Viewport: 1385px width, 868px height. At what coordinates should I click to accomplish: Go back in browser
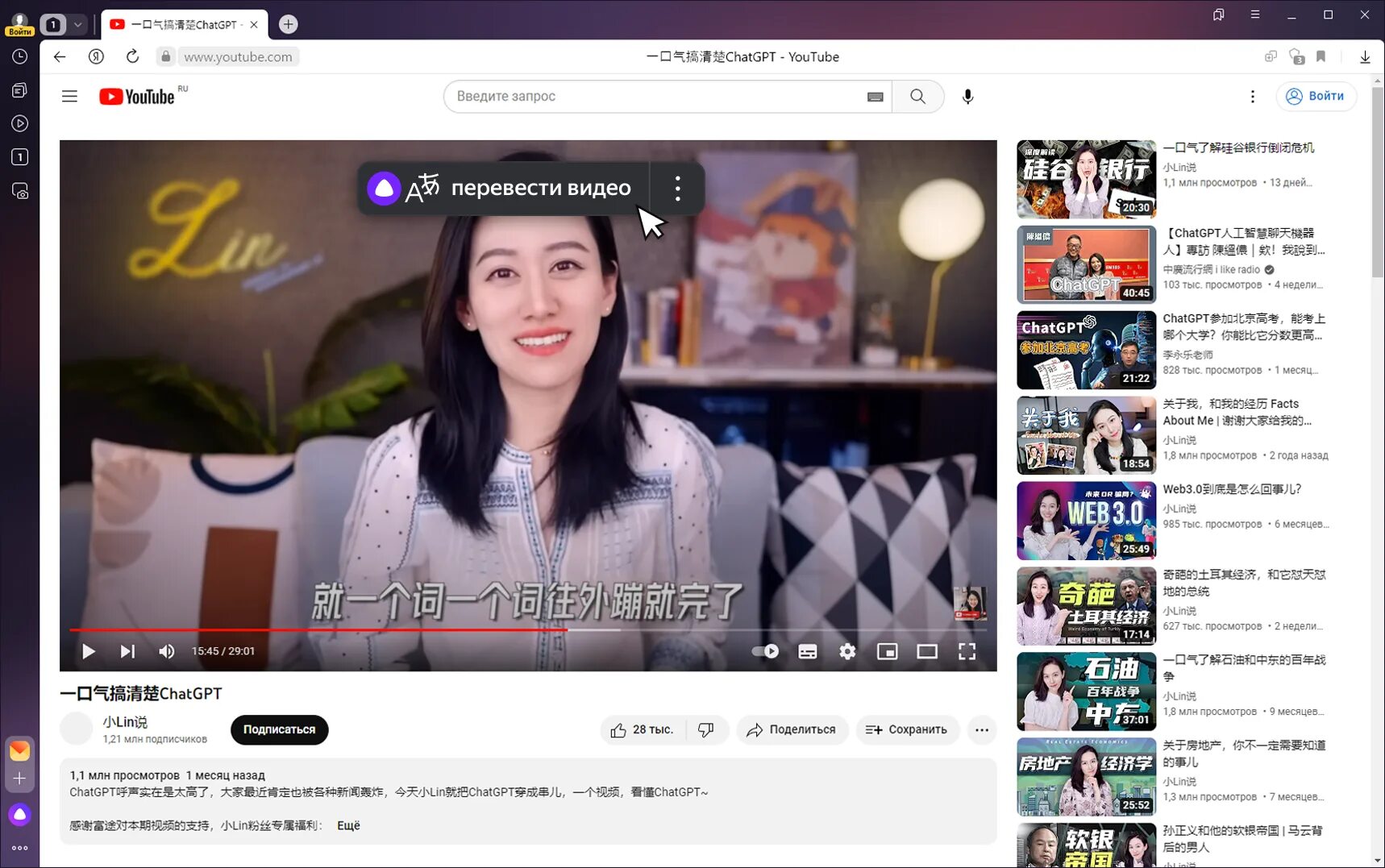click(x=60, y=56)
